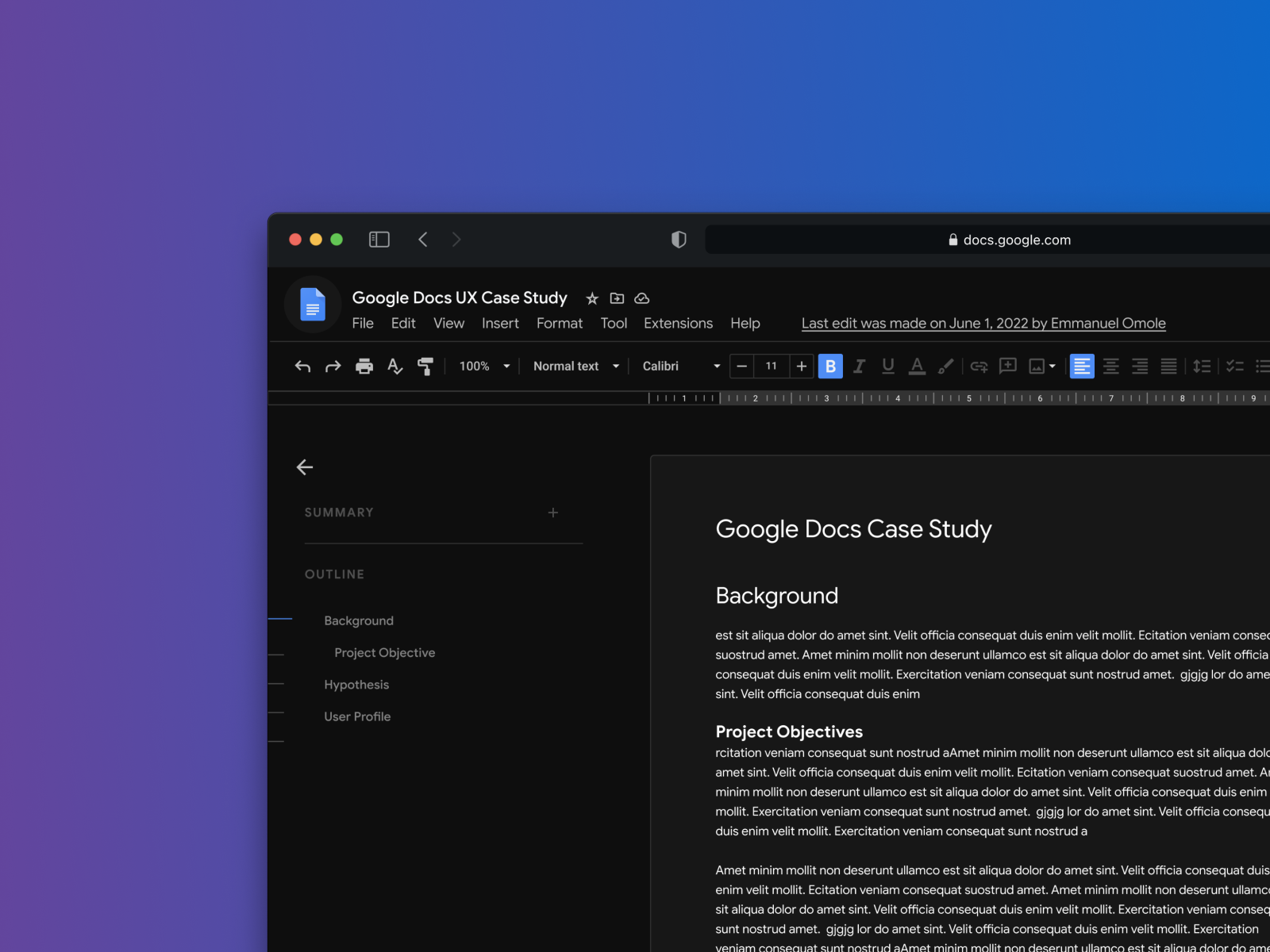Jump to Background in outline
The image size is (1270, 952).
[x=359, y=620]
